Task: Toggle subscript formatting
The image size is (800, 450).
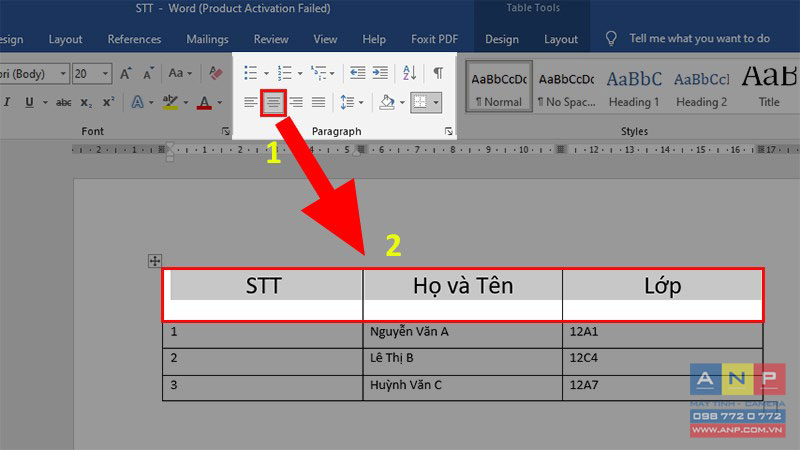Action: pos(86,103)
